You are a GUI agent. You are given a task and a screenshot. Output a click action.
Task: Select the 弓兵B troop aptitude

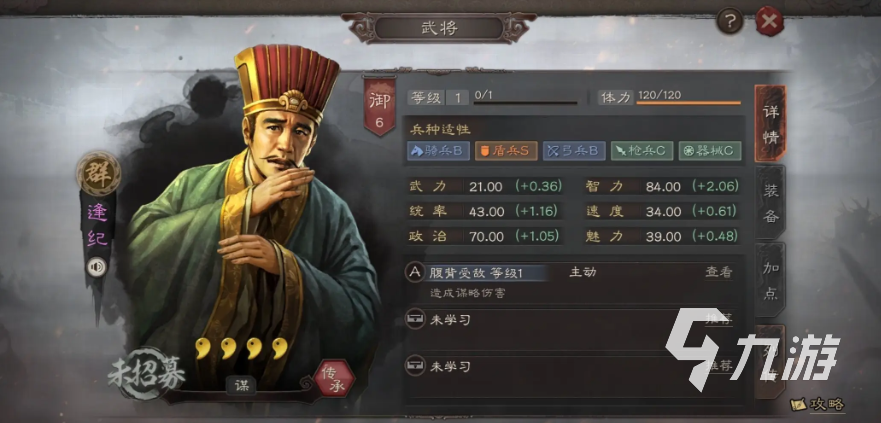point(574,151)
